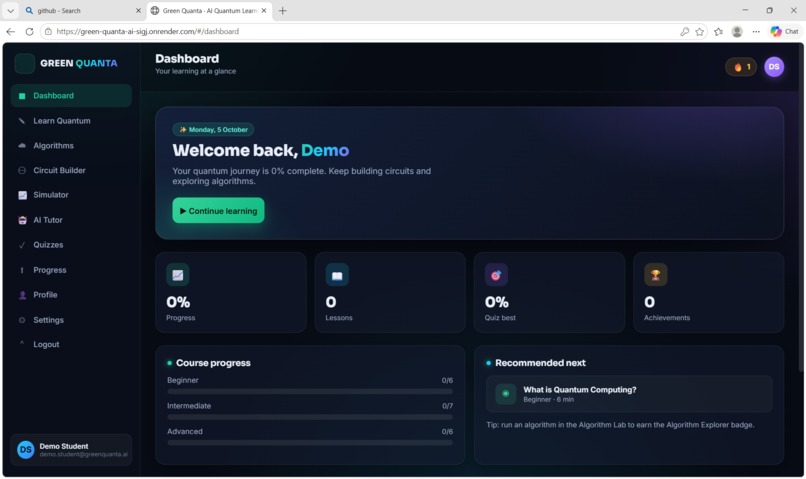Click the Circuit Builder circle icon
This screenshot has width=806, height=479.
pos(22,170)
